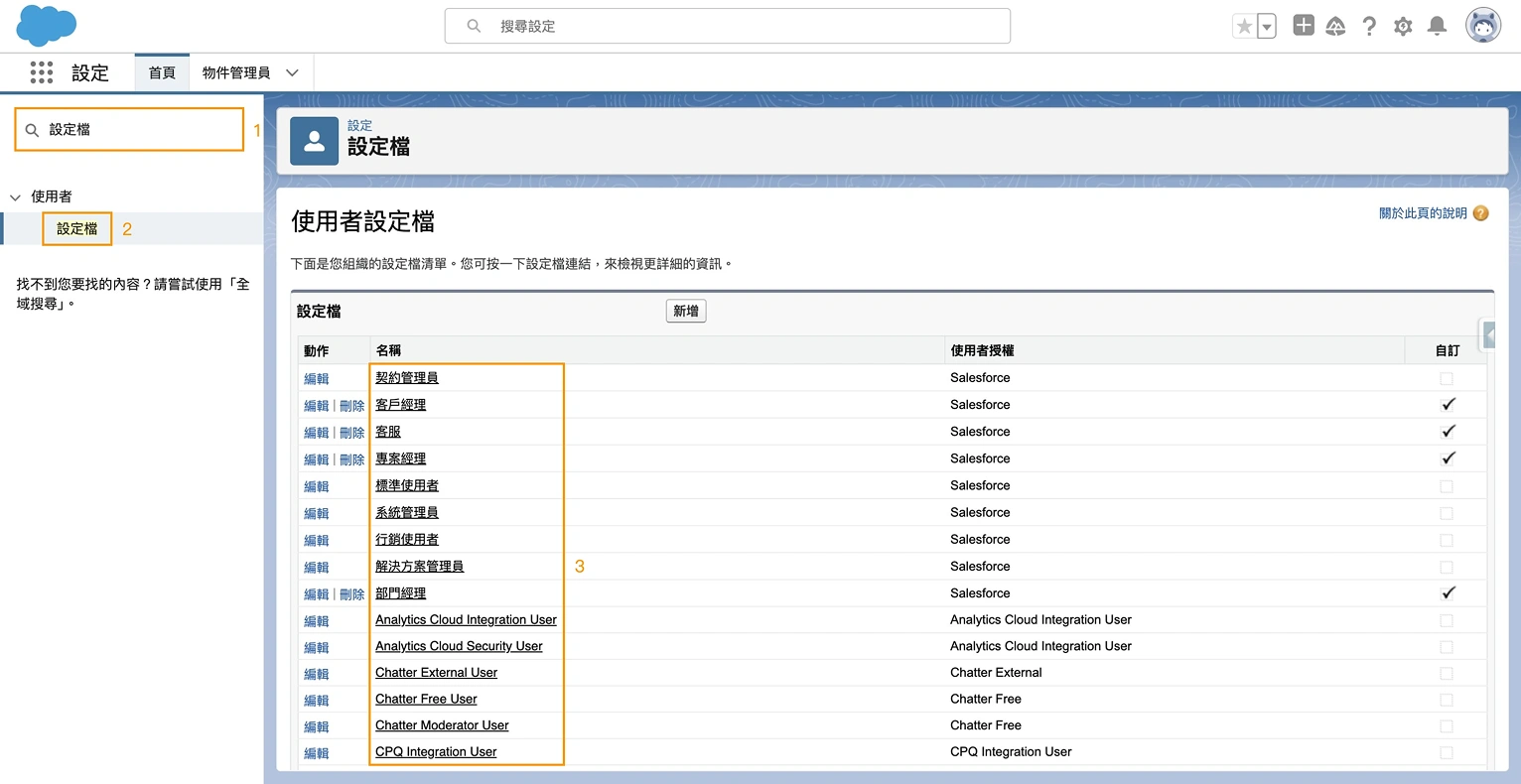Expand the 物件管理員 dropdown chevron
The width and height of the screenshot is (1521, 784).
click(292, 72)
